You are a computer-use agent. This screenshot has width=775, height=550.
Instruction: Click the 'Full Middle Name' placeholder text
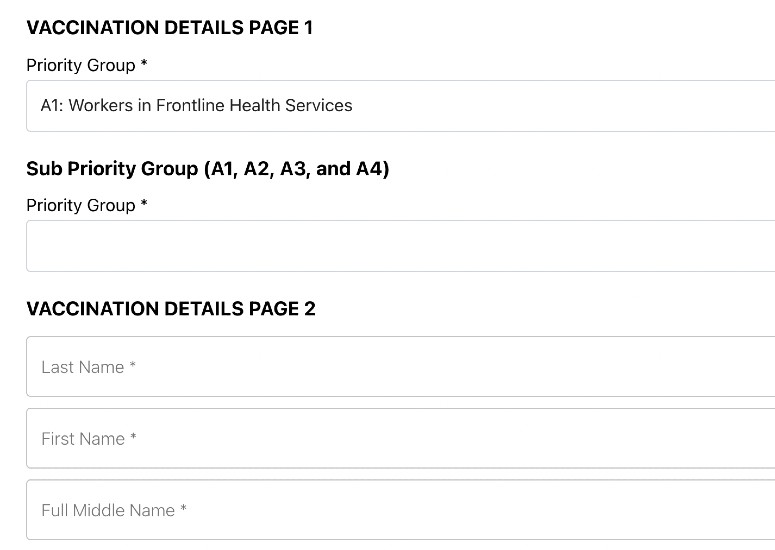pyautogui.click(x=108, y=510)
